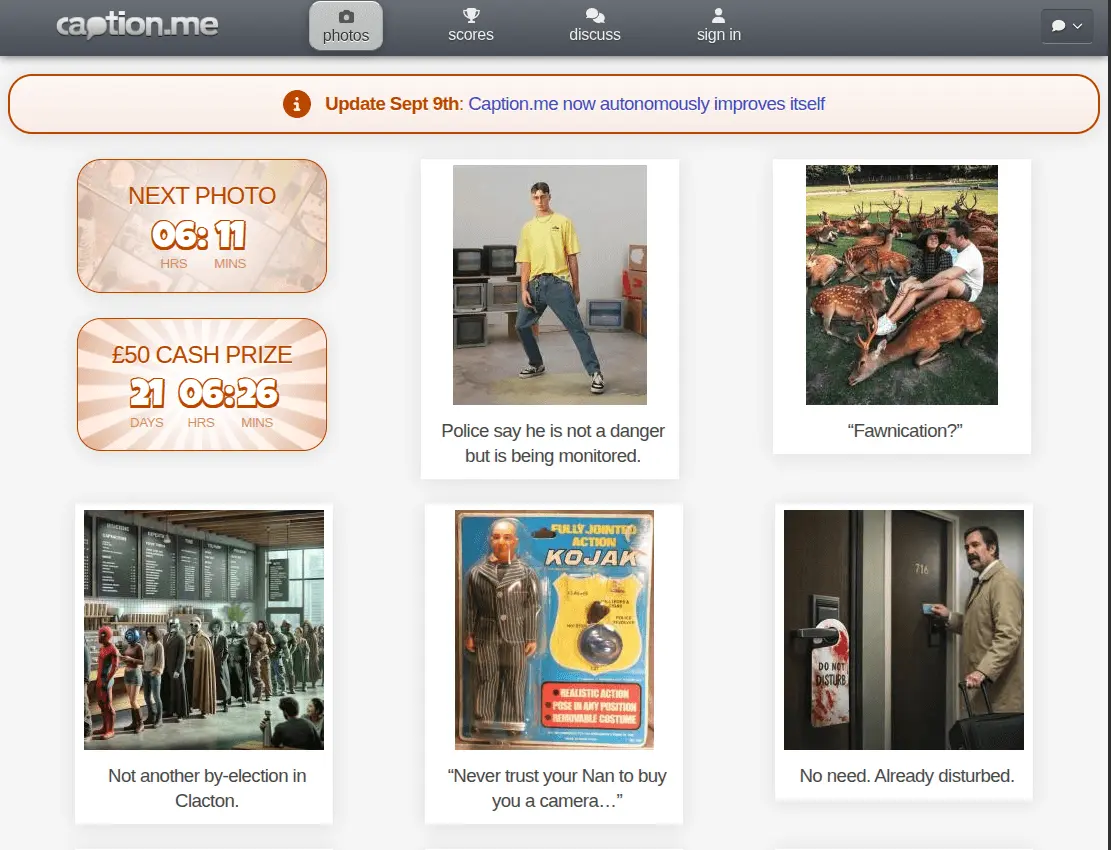
Task: Click the info icon in update banner
Action: click(297, 104)
